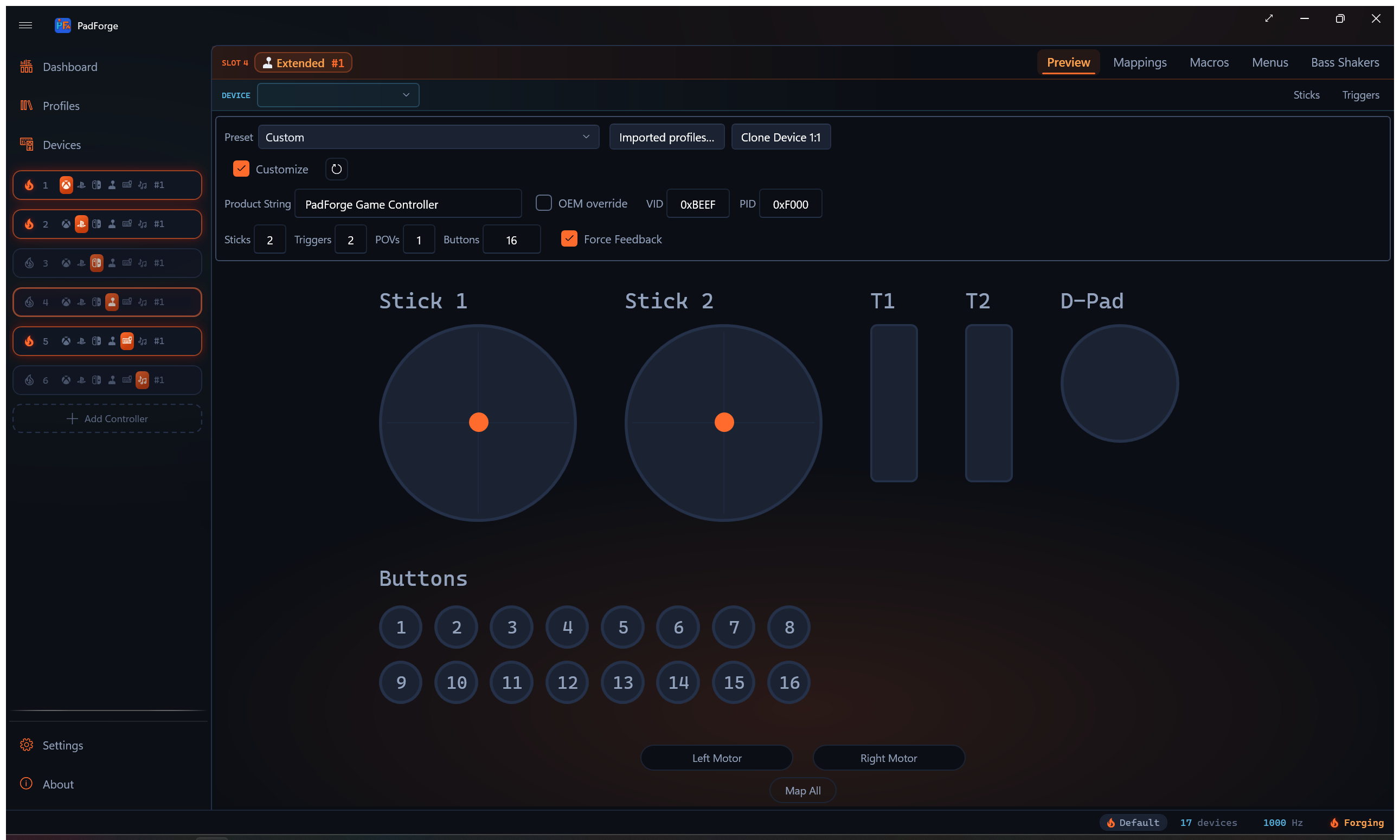Select the PlayStation type icon in slot 2

tap(81, 224)
